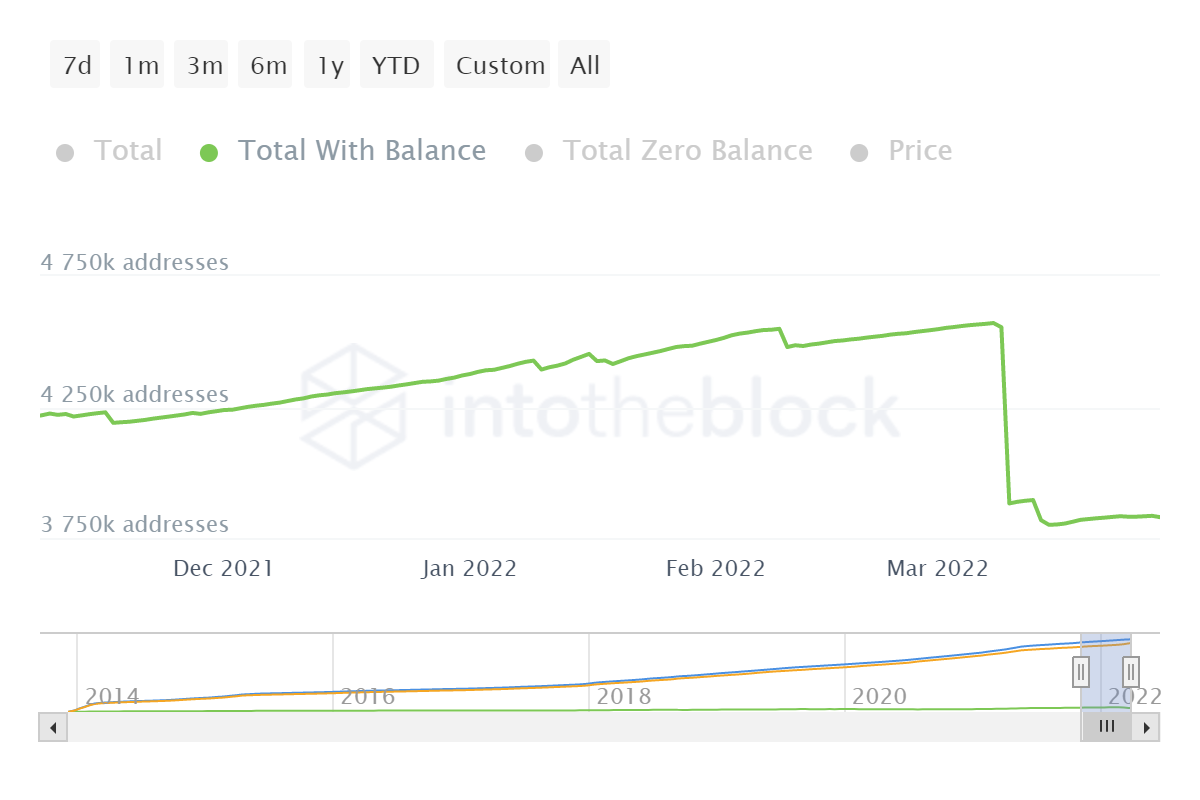The width and height of the screenshot is (1200, 800).
Task: Click the green Total With Balance dot
Action: 208,152
